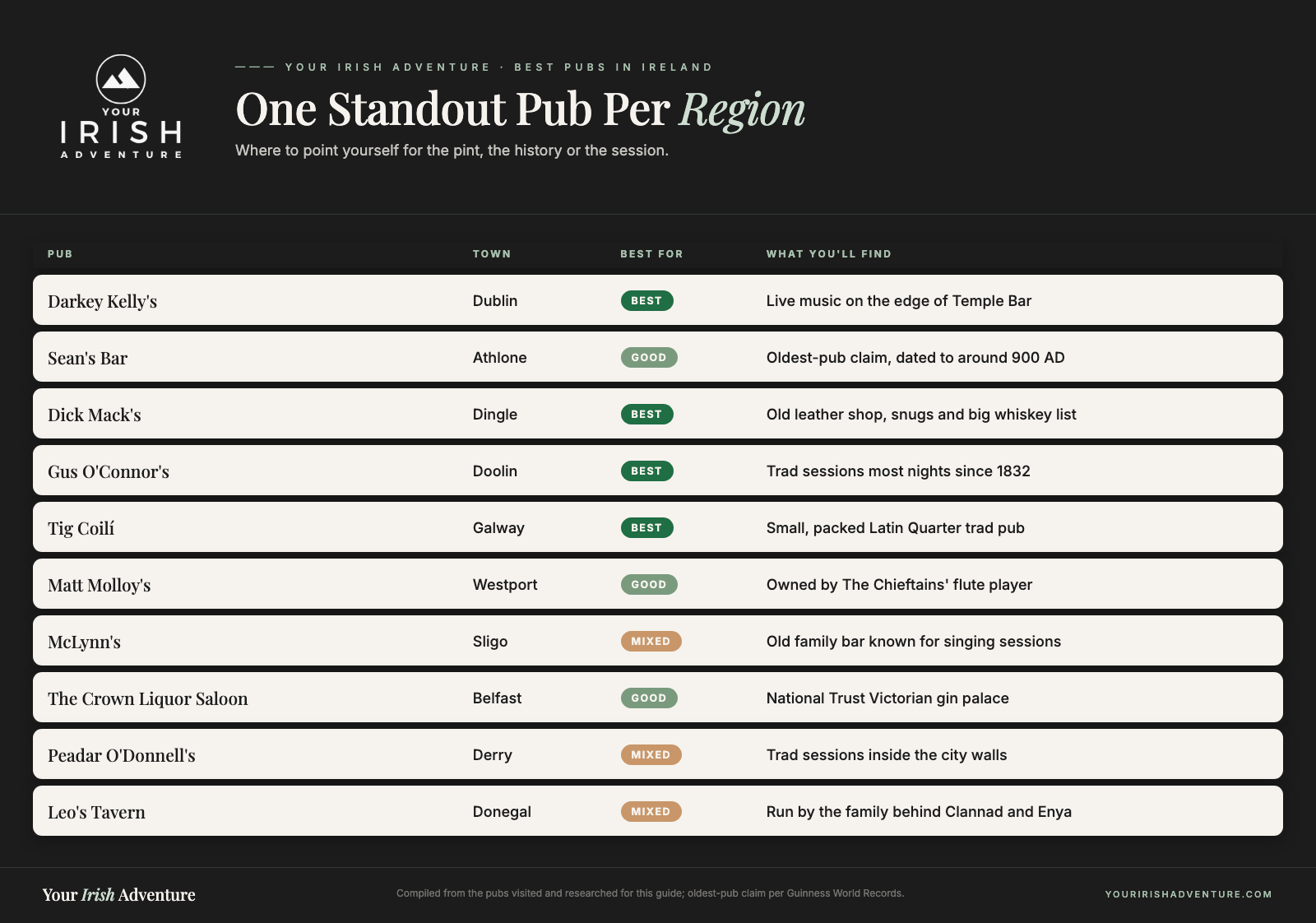1316x923 pixels.
Task: Click the 'Compiled from the pubs visited' footnote
Action: tap(650, 893)
